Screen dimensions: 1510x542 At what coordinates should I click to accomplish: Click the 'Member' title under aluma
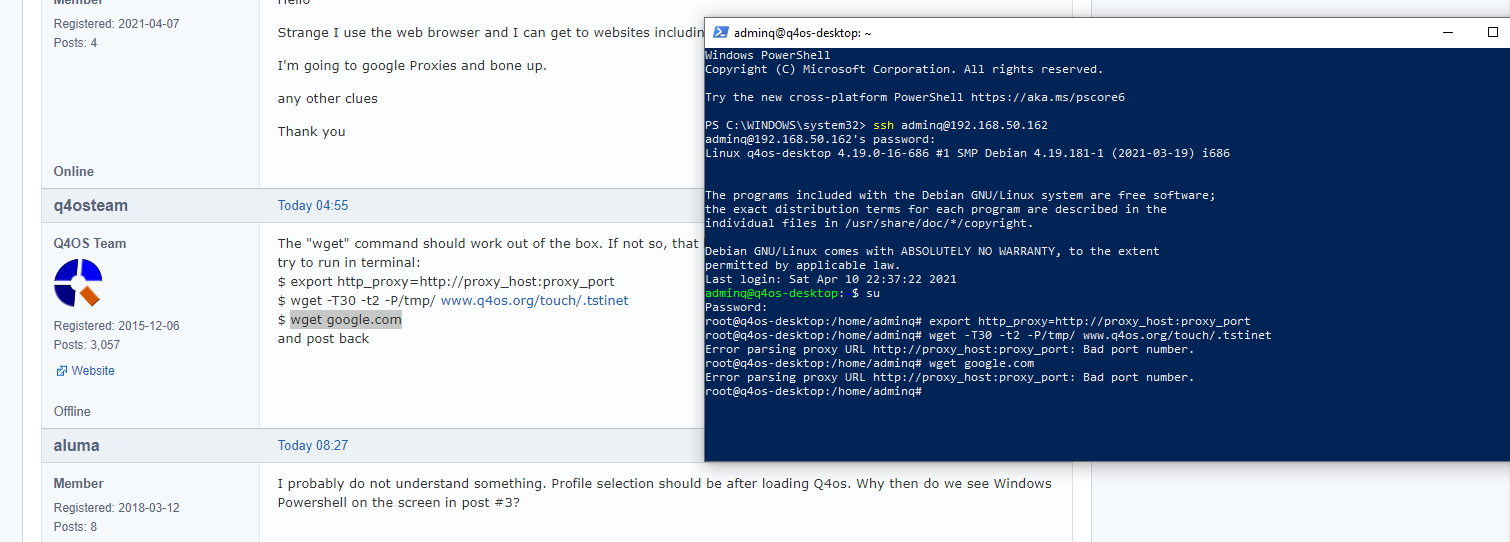point(79,483)
